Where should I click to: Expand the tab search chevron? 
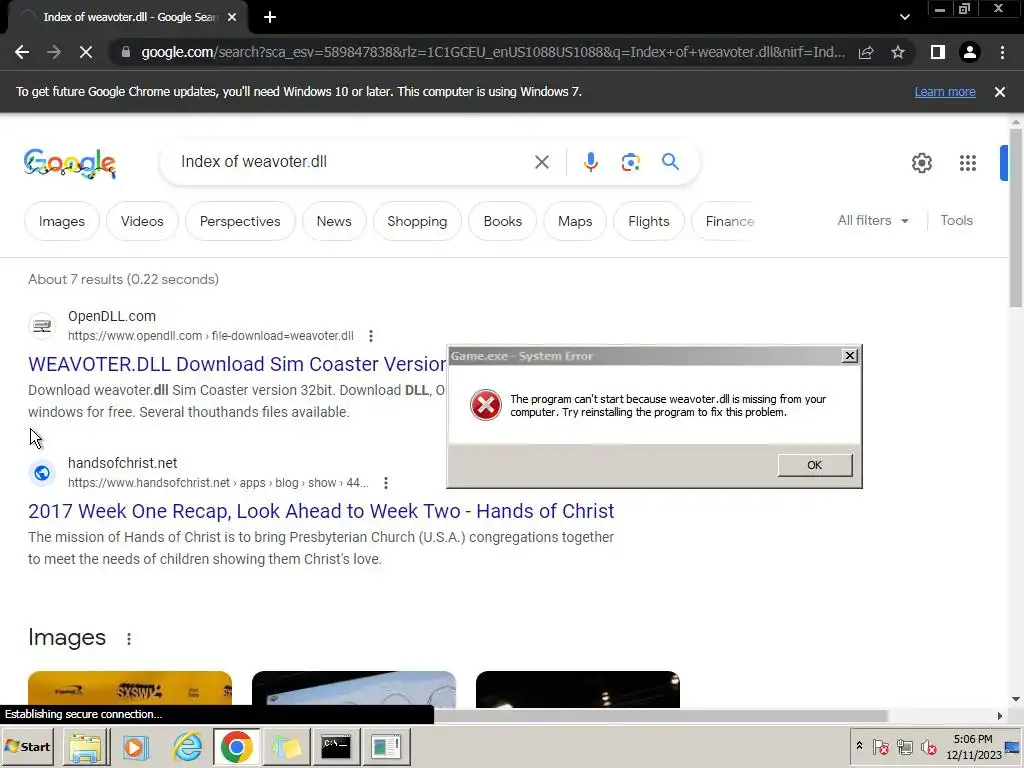[904, 17]
